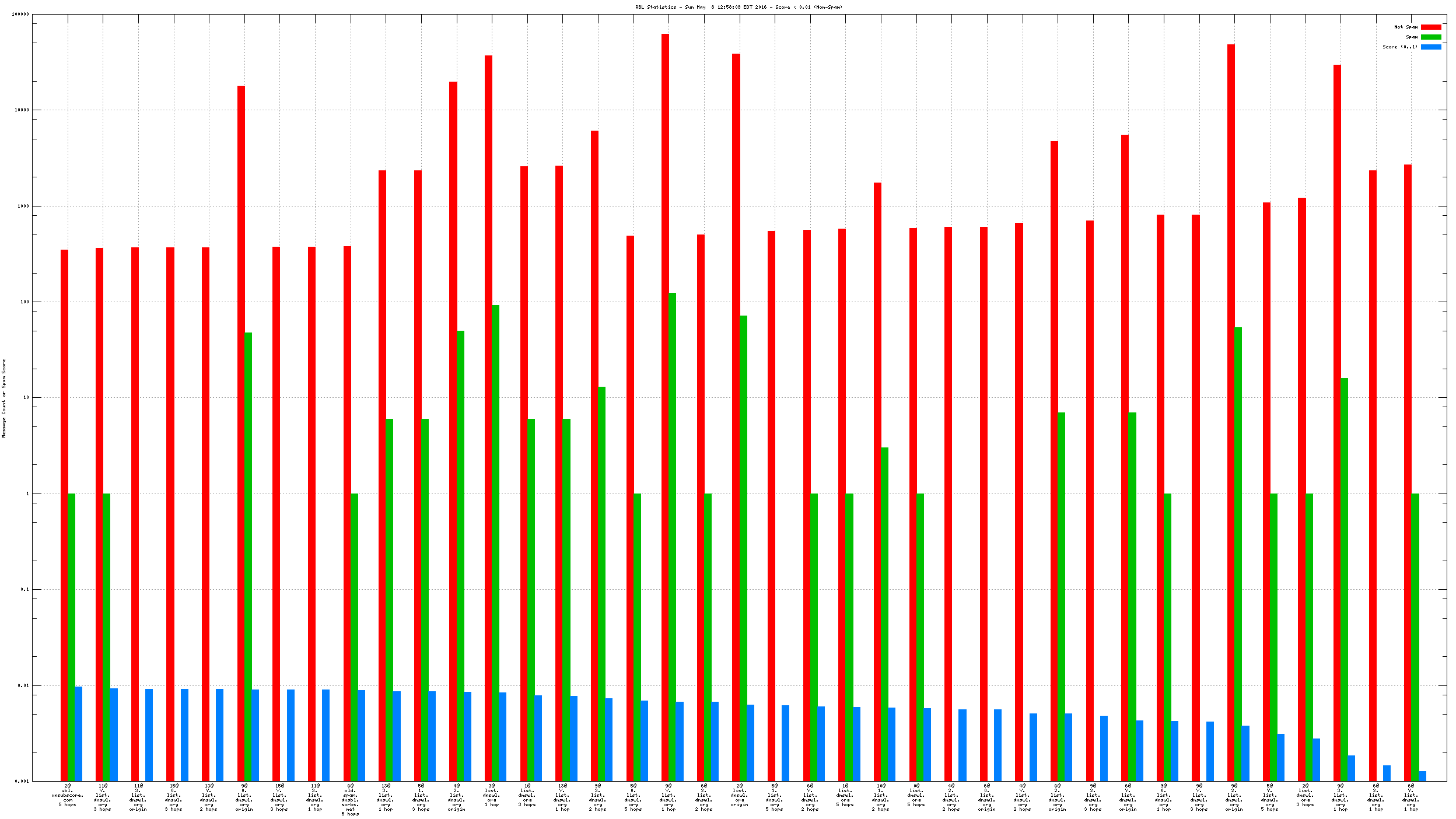Click the 0.001 y-axis tick label
The width and height of the screenshot is (1456, 819).
pyautogui.click(x=22, y=781)
